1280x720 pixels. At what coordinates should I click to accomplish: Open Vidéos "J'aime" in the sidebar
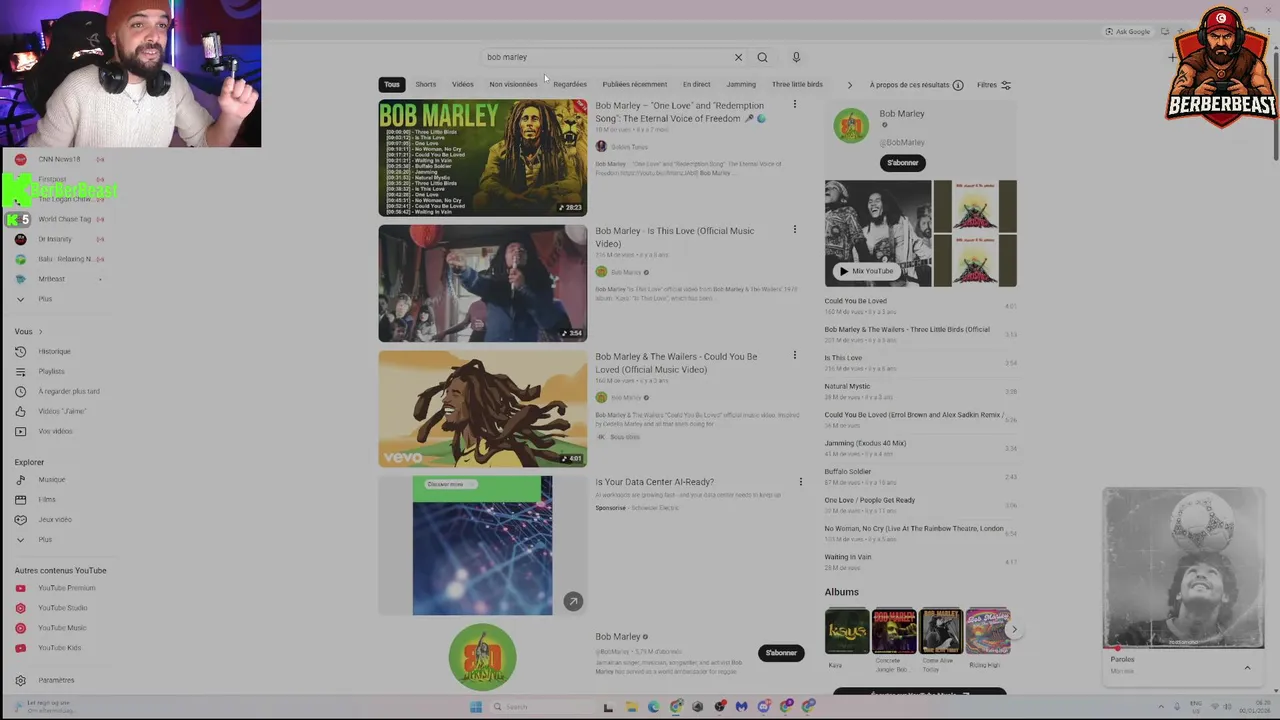coord(61,412)
